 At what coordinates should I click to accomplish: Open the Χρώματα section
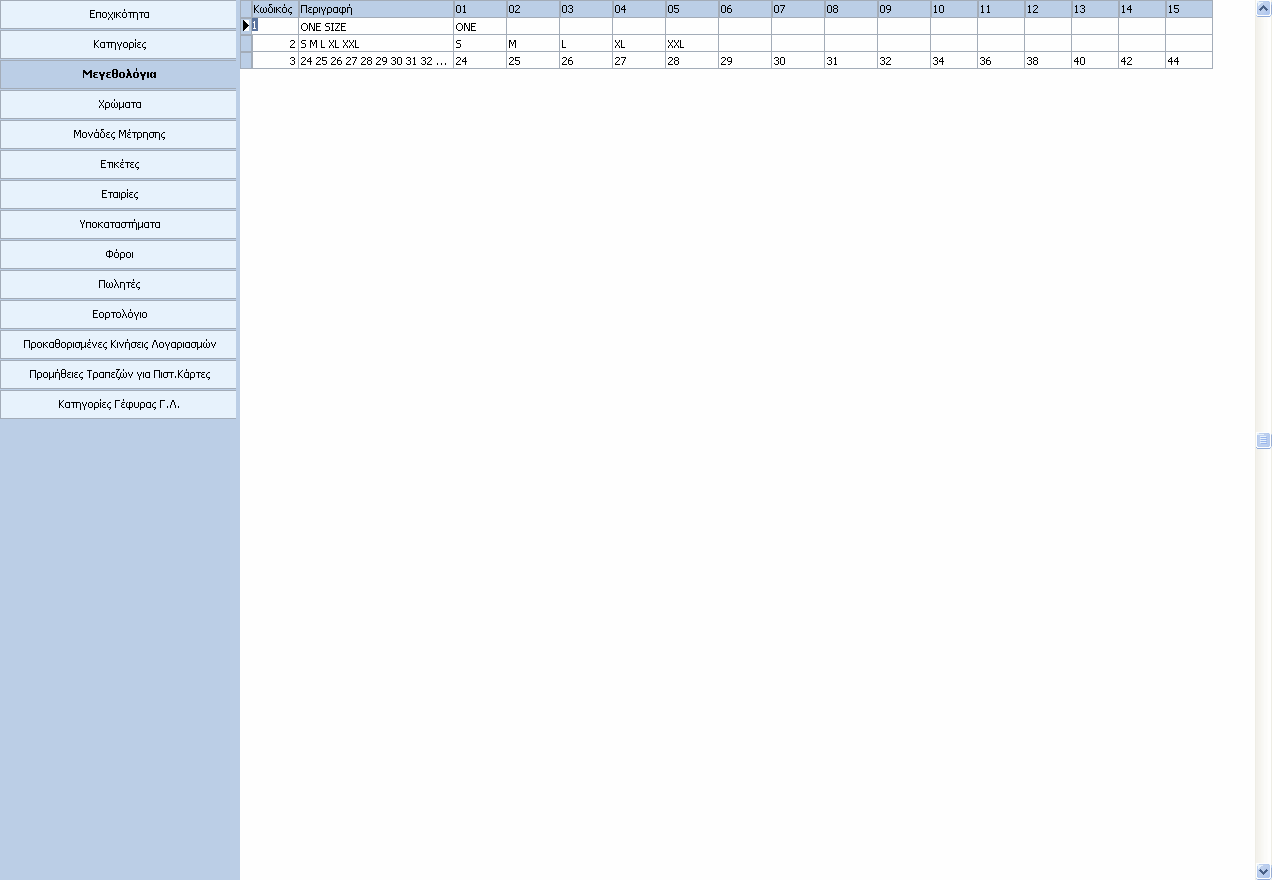point(119,104)
